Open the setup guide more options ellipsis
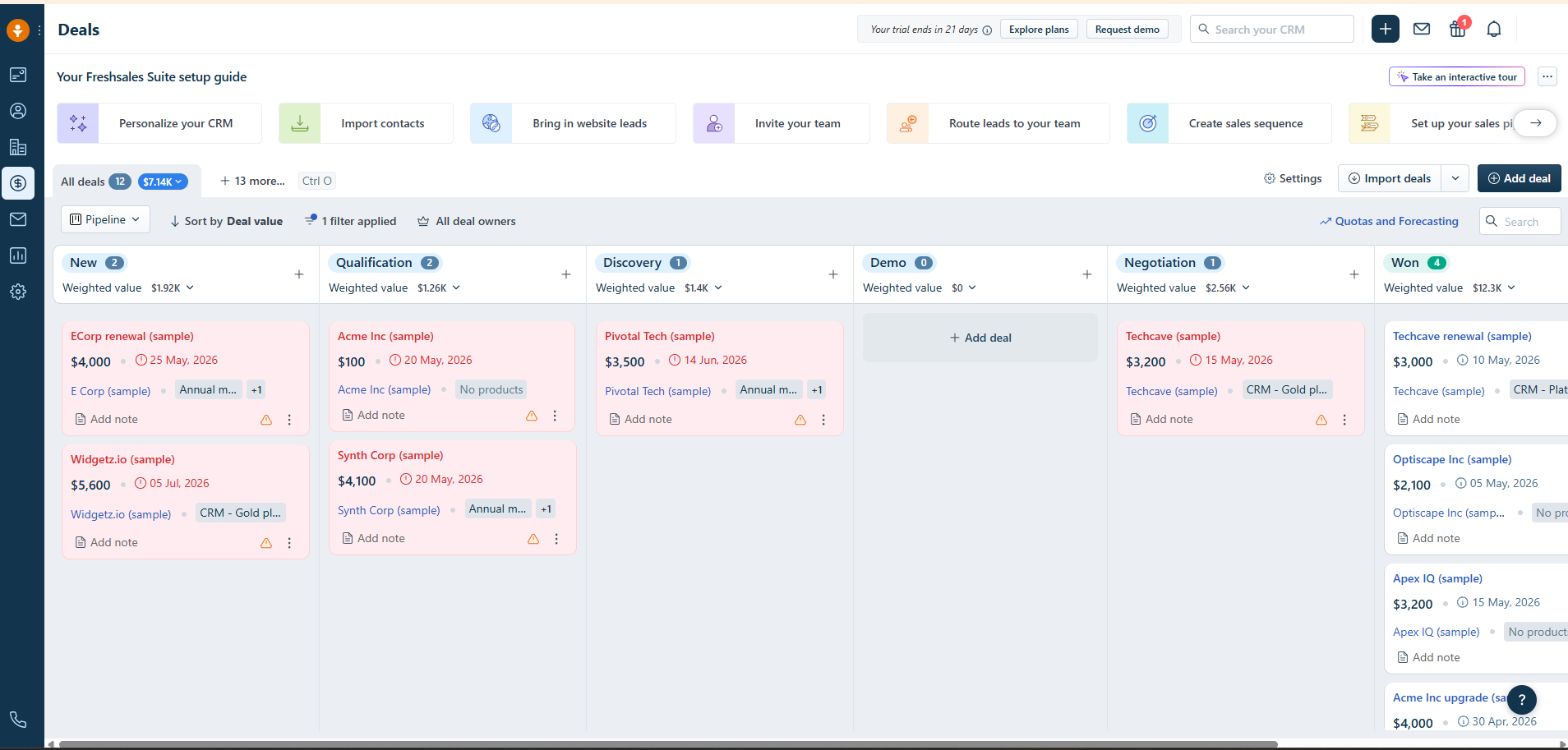 coord(1547,76)
